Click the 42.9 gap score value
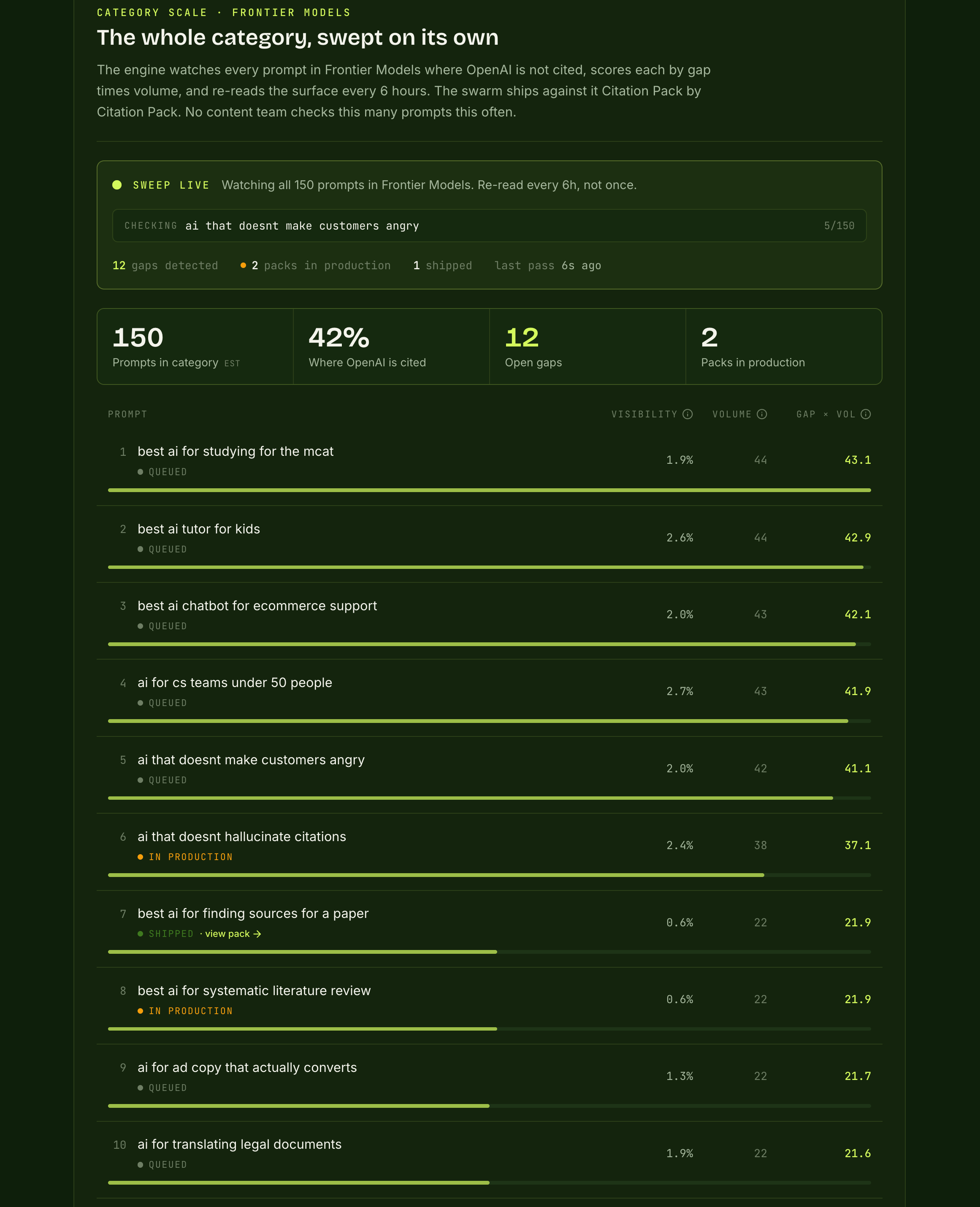 (858, 537)
